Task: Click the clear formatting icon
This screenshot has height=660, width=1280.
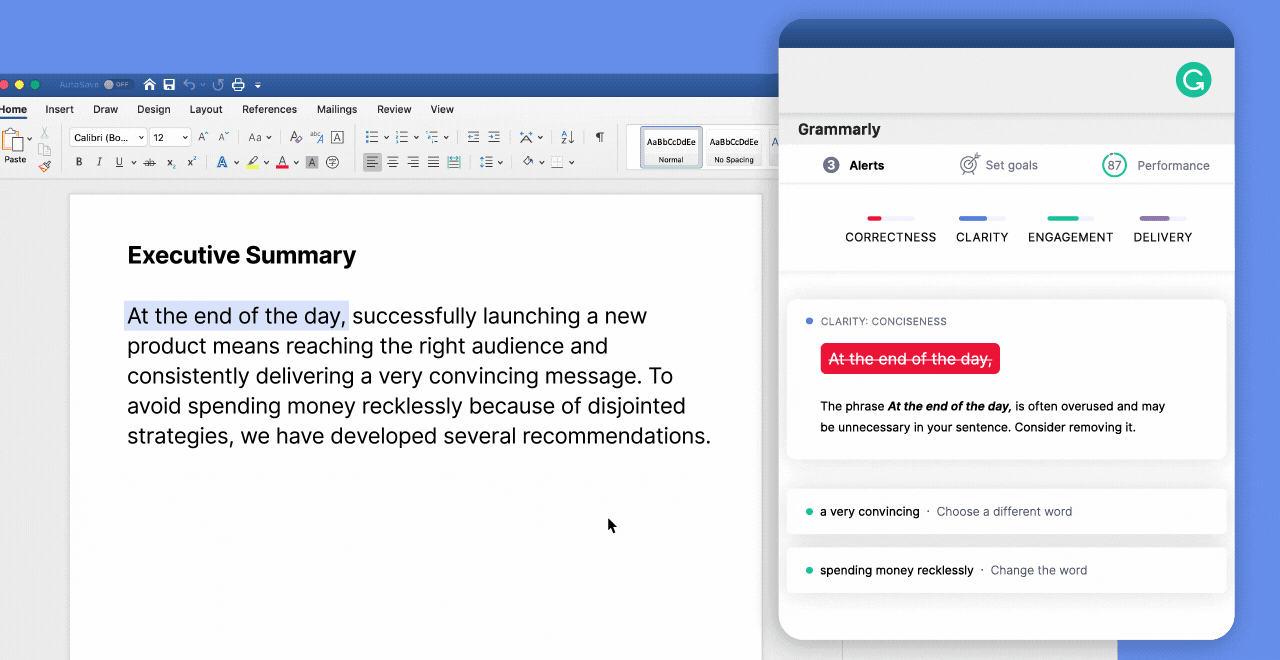Action: [295, 137]
